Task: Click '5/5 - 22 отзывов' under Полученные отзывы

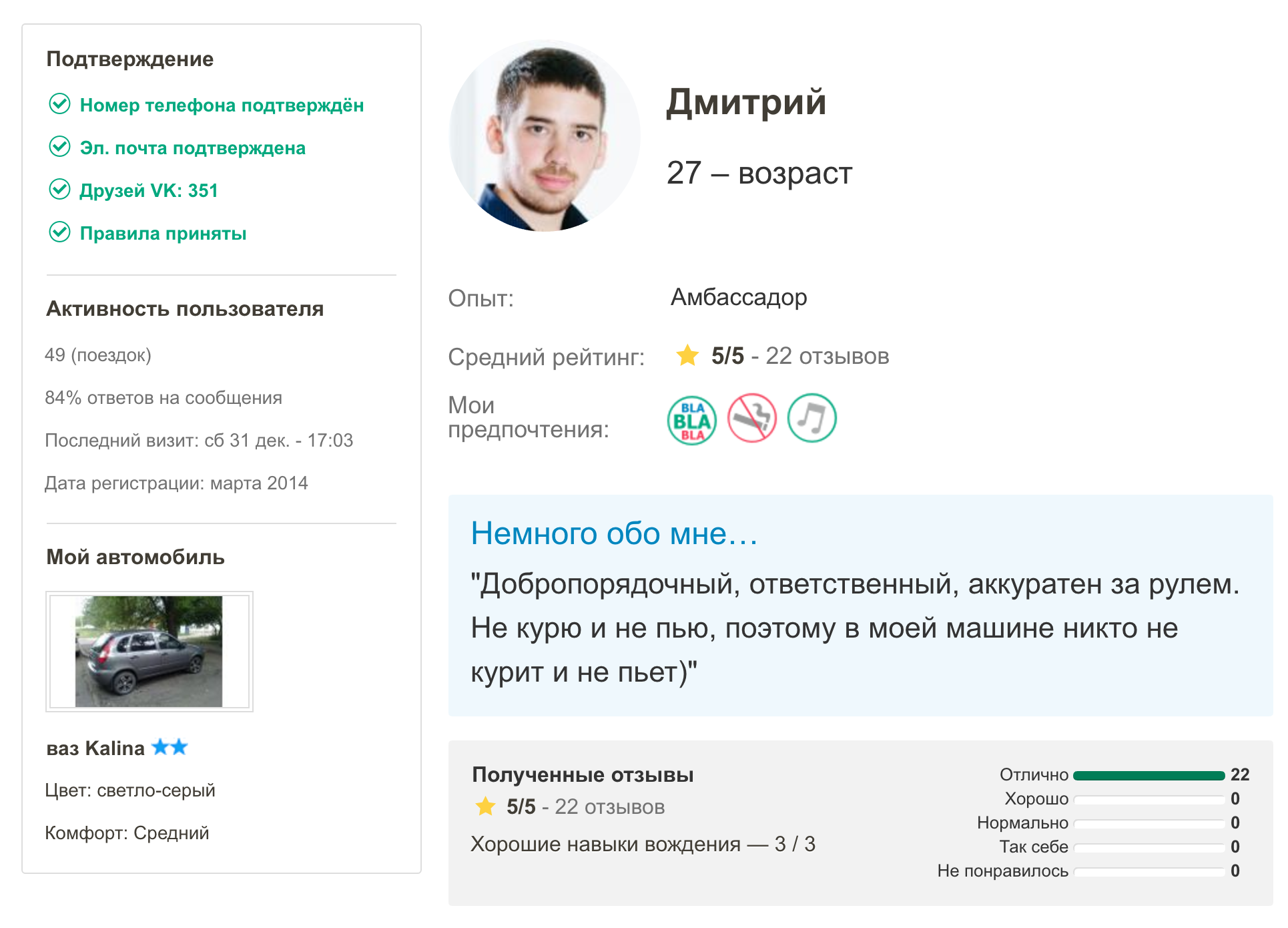Action: pos(585,806)
